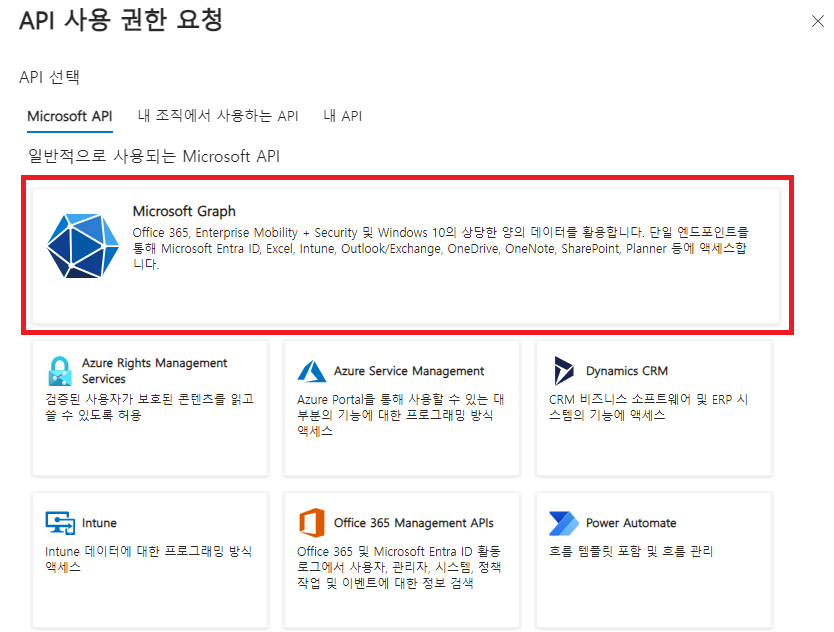Open the Intune title label
Image resolution: width=834 pixels, height=632 pixels.
[x=100, y=523]
